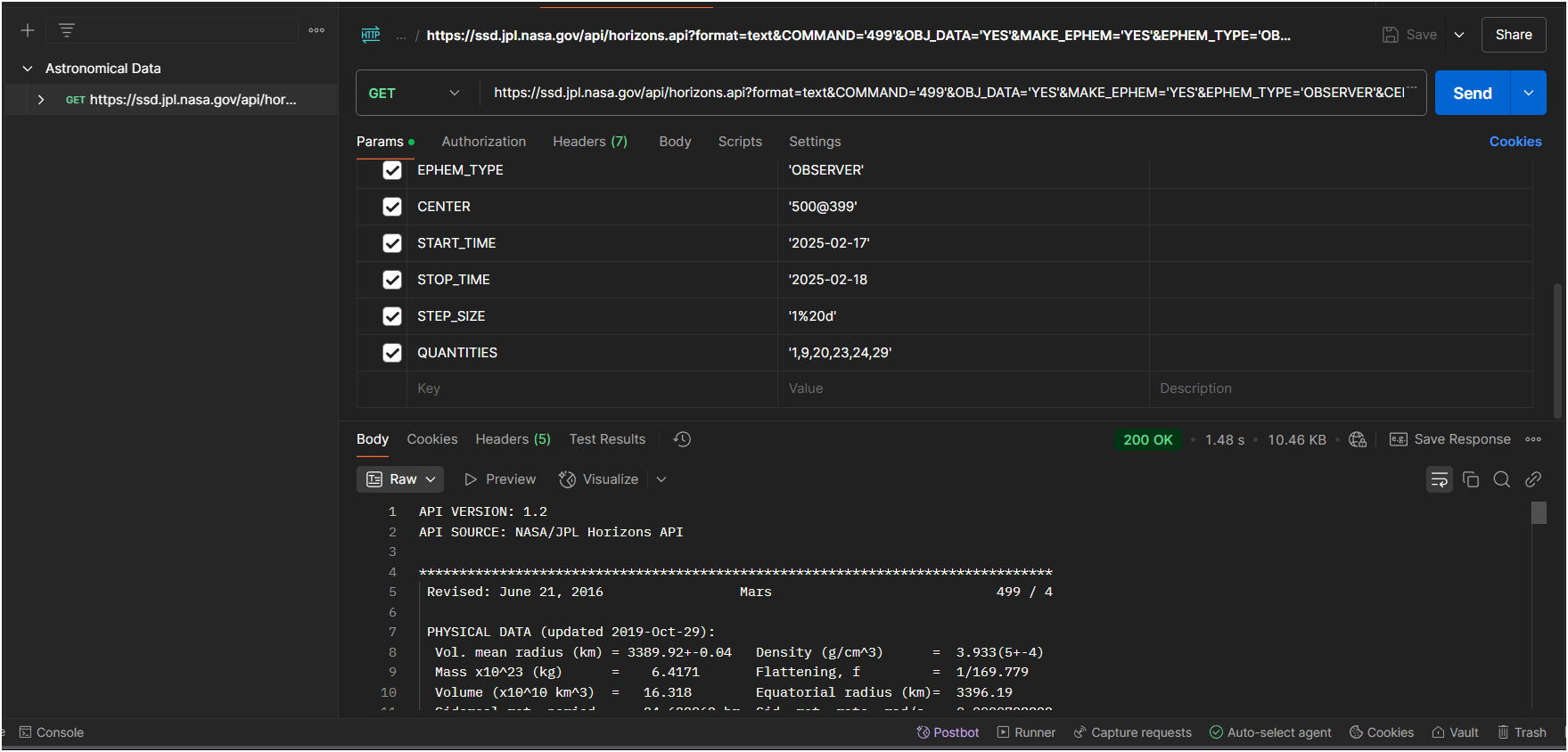Open the Send options dropdown arrow
This screenshot has width=1568, height=752.
[x=1529, y=93]
